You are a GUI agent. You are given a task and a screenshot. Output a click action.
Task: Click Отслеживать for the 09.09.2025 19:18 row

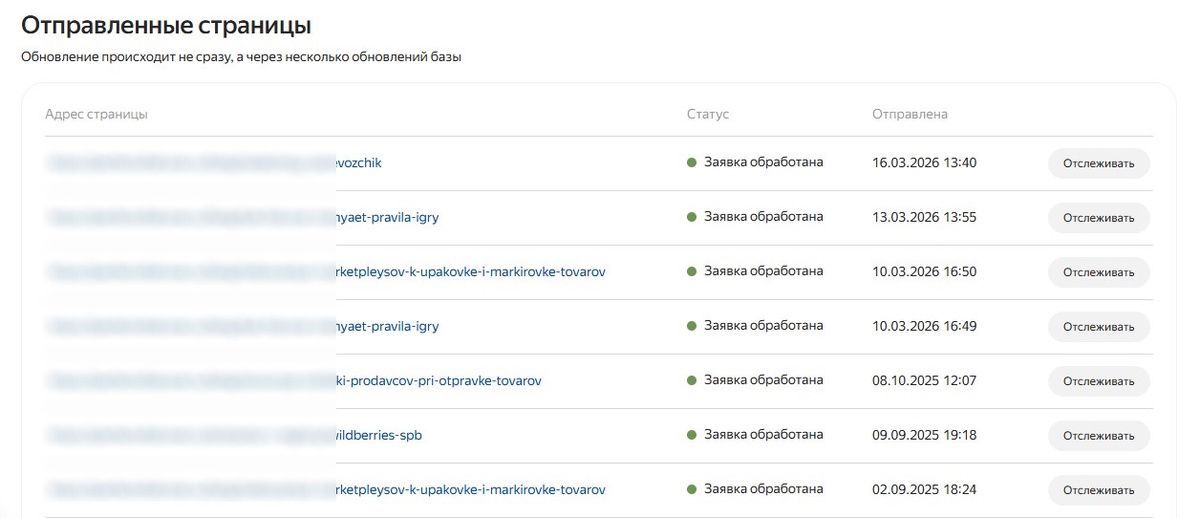[x=1099, y=435]
